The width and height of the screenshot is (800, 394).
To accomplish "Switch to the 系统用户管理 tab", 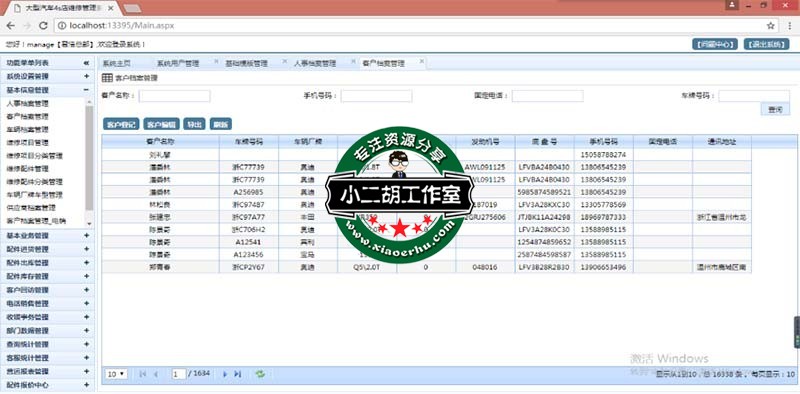I will 178,64.
